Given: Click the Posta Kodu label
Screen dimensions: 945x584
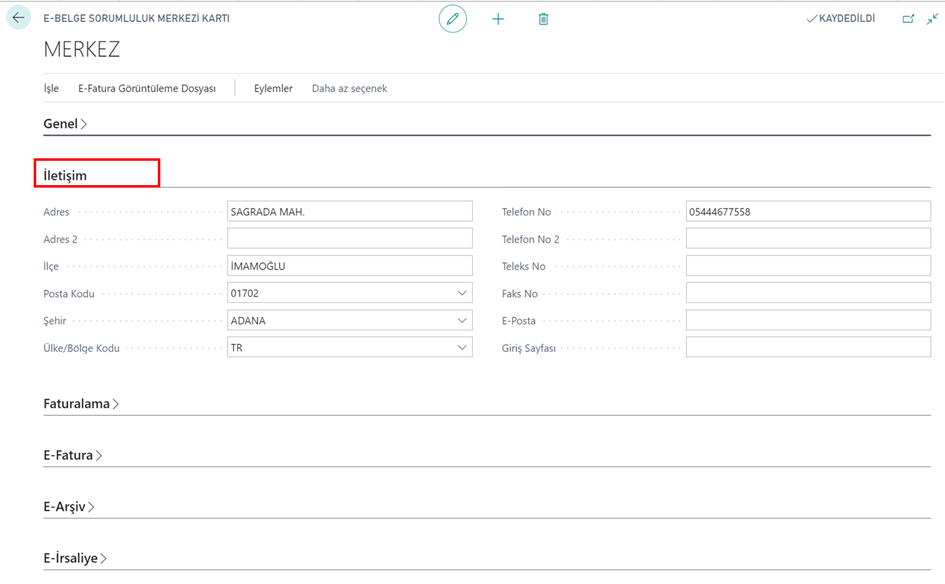Looking at the screenshot, I should [x=69, y=294].
